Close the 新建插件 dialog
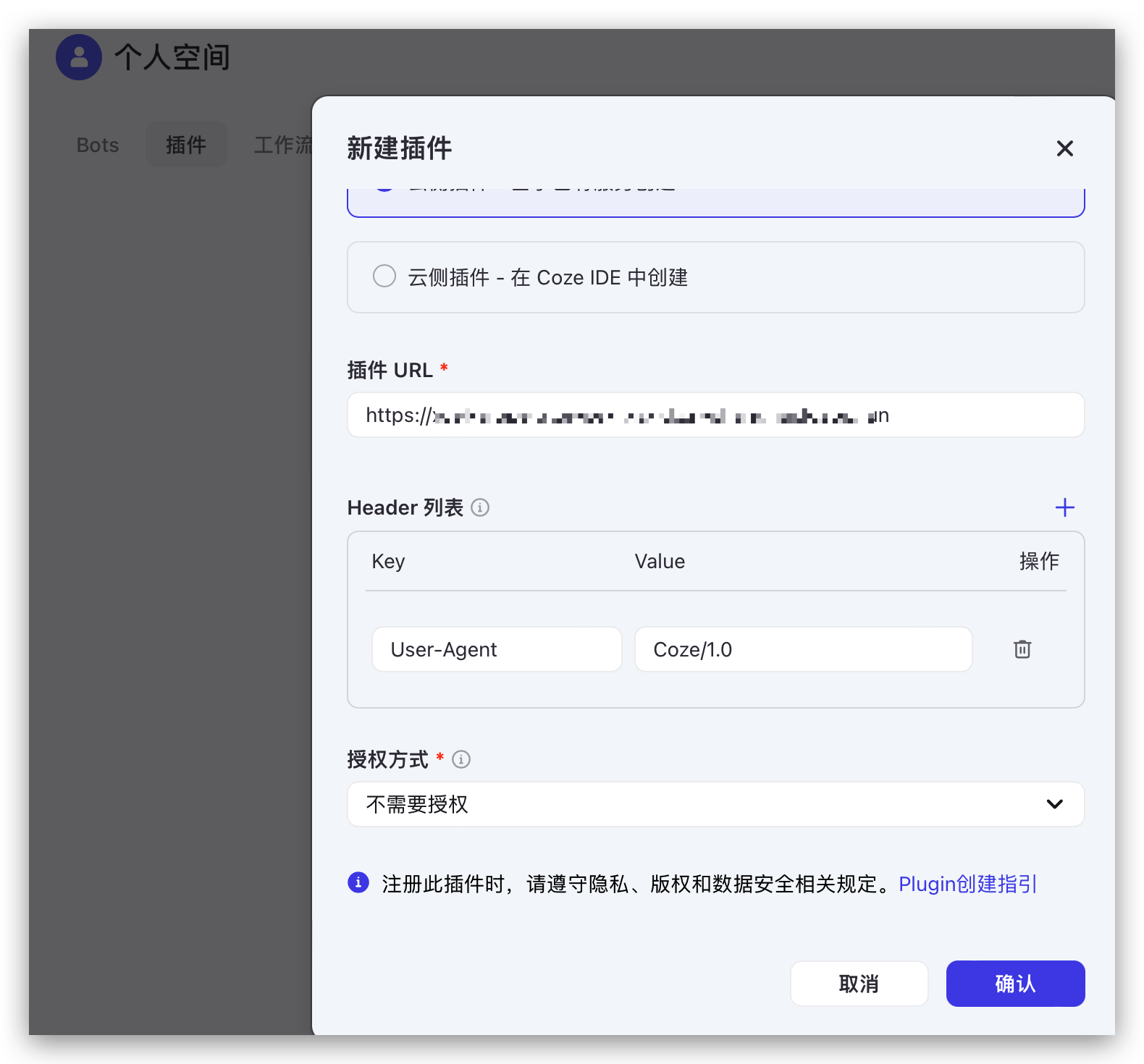The width and height of the screenshot is (1144, 1064). 1064,148
